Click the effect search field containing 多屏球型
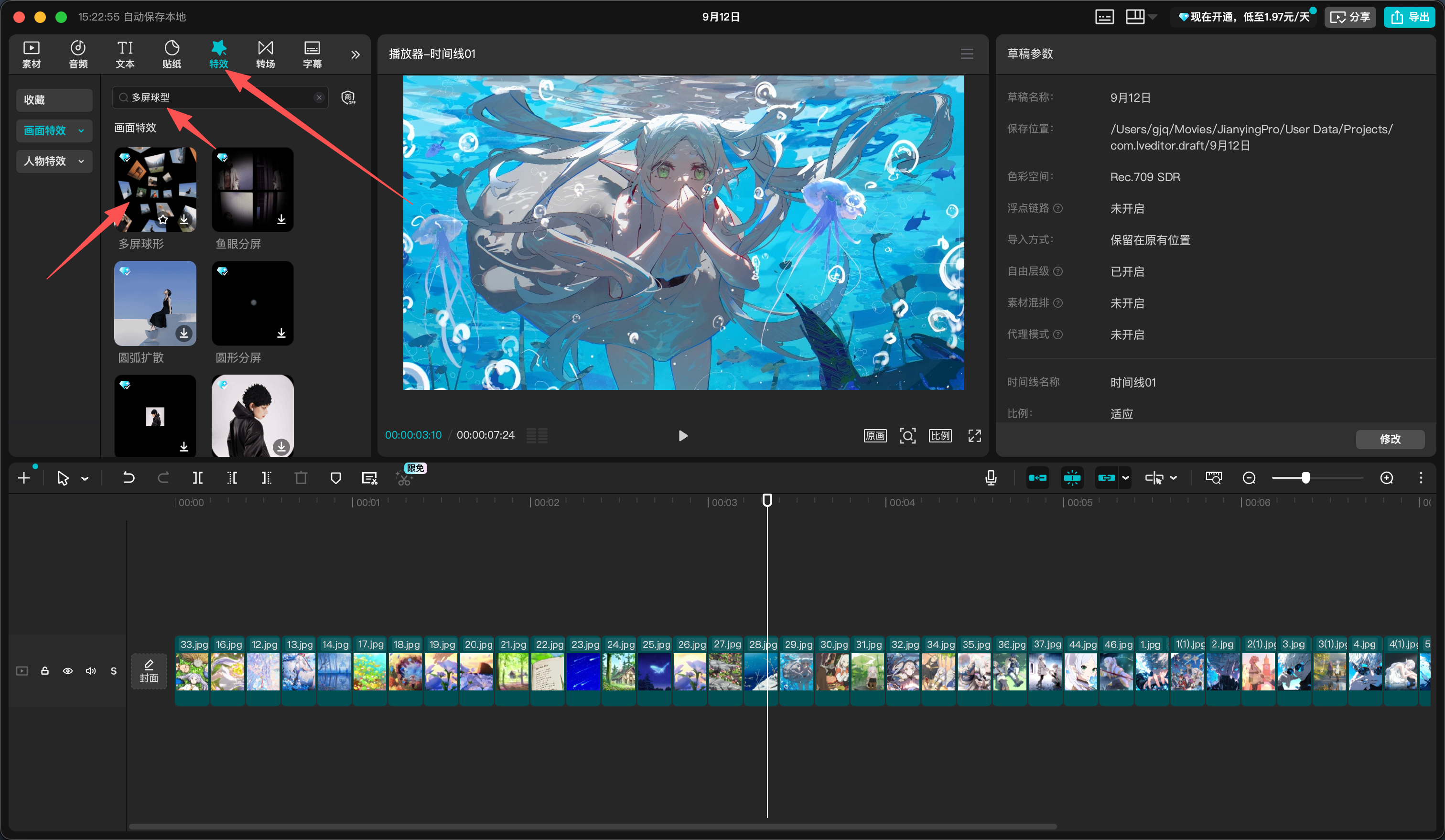 pyautogui.click(x=220, y=97)
